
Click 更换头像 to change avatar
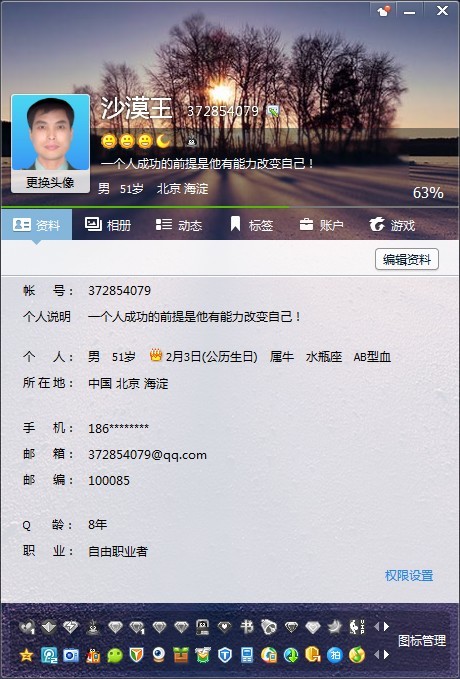(50, 182)
